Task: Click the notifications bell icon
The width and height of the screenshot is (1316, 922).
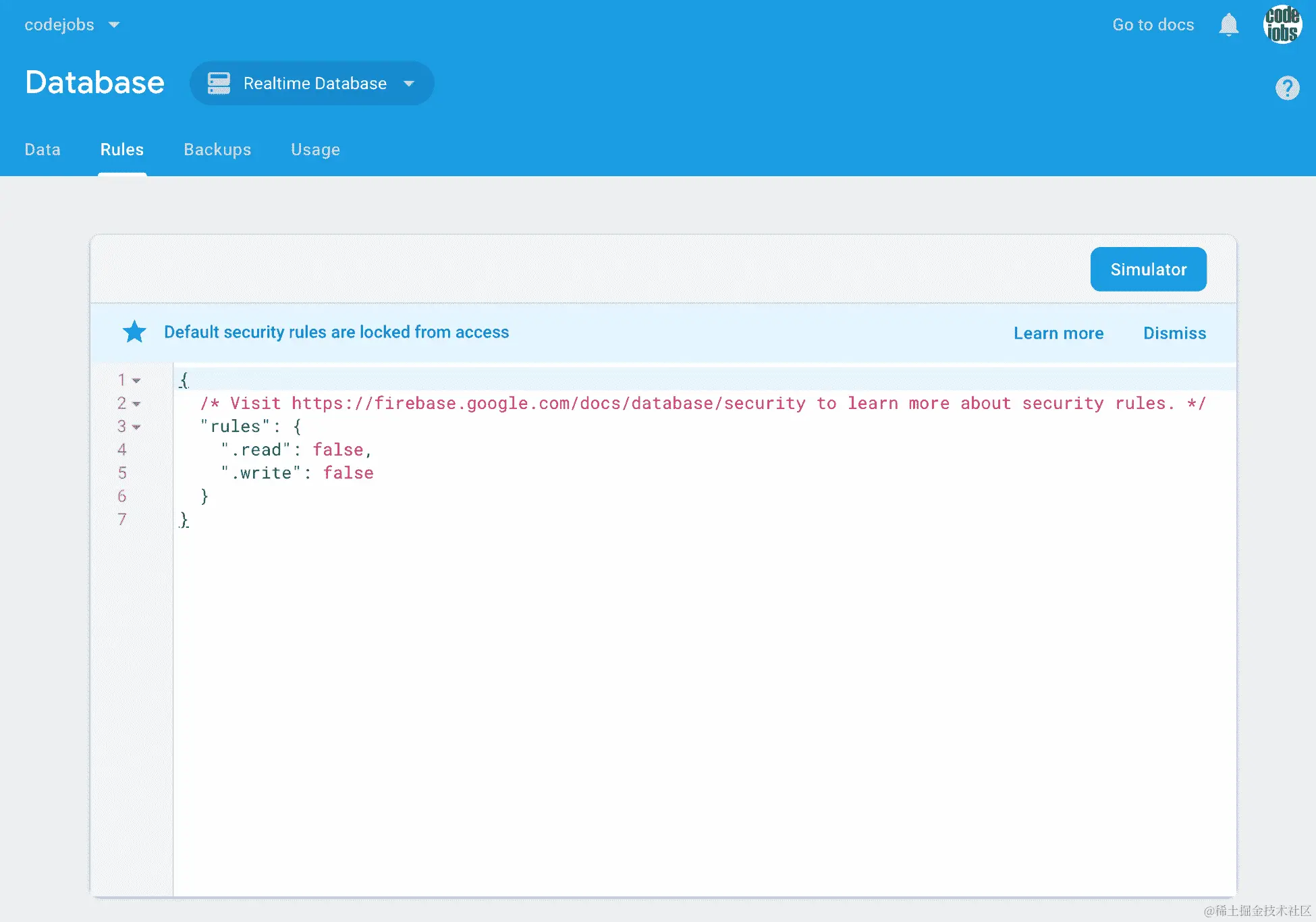Action: pyautogui.click(x=1228, y=25)
